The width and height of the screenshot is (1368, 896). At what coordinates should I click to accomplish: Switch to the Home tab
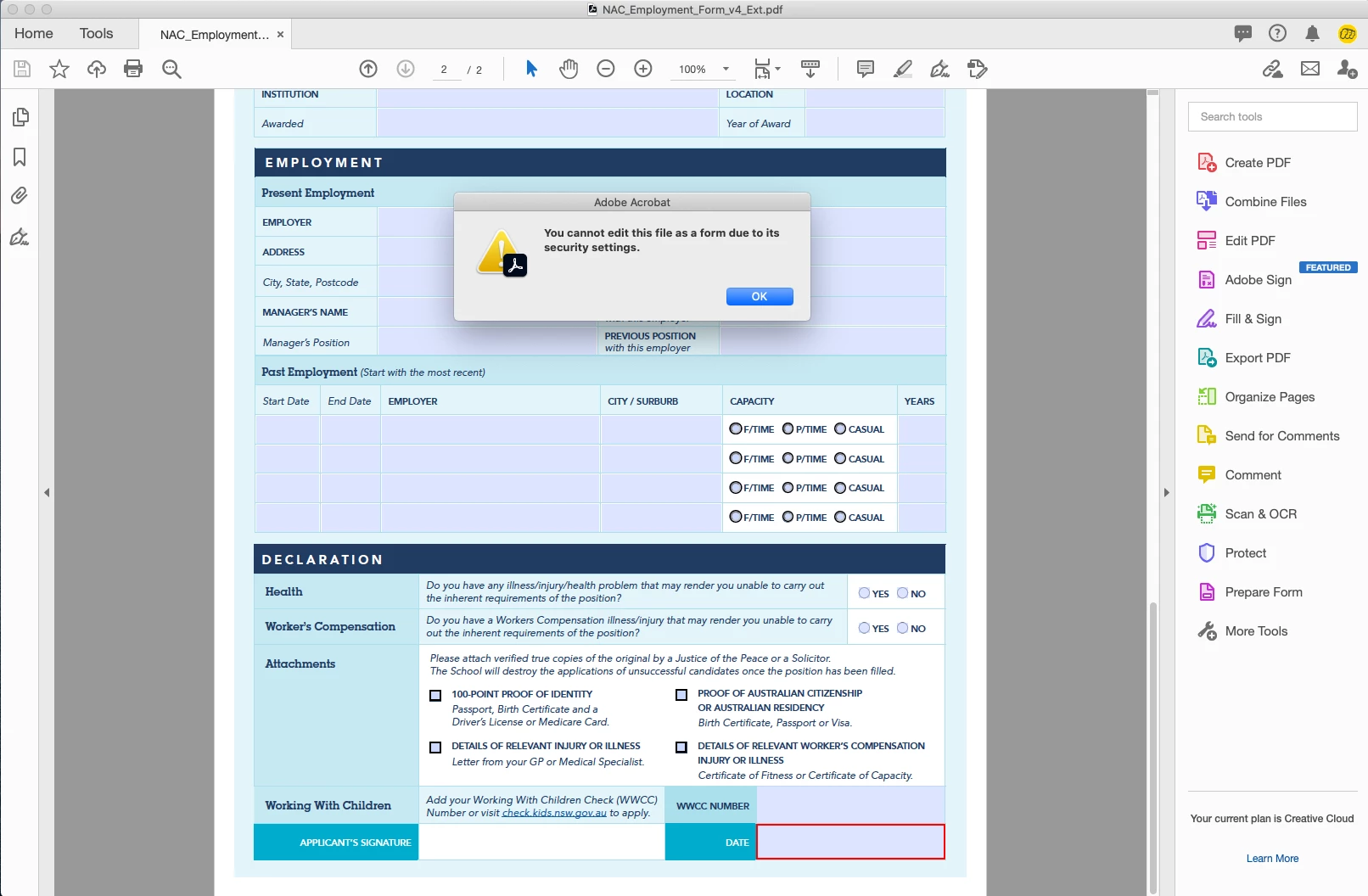click(33, 33)
